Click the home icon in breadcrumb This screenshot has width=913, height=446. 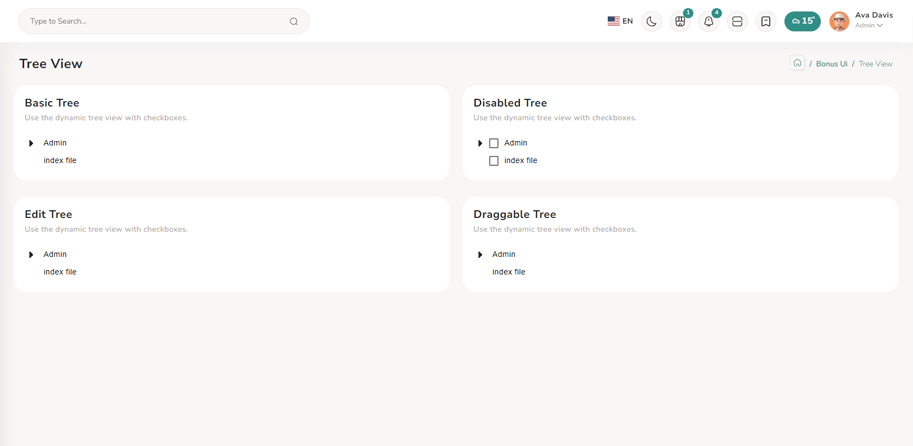pyautogui.click(x=797, y=63)
